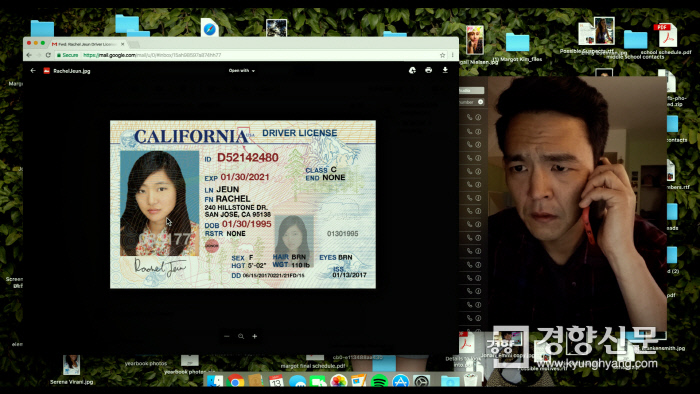Zoom out the license image preview
This screenshot has width=700, height=394.
pyautogui.click(x=227, y=336)
